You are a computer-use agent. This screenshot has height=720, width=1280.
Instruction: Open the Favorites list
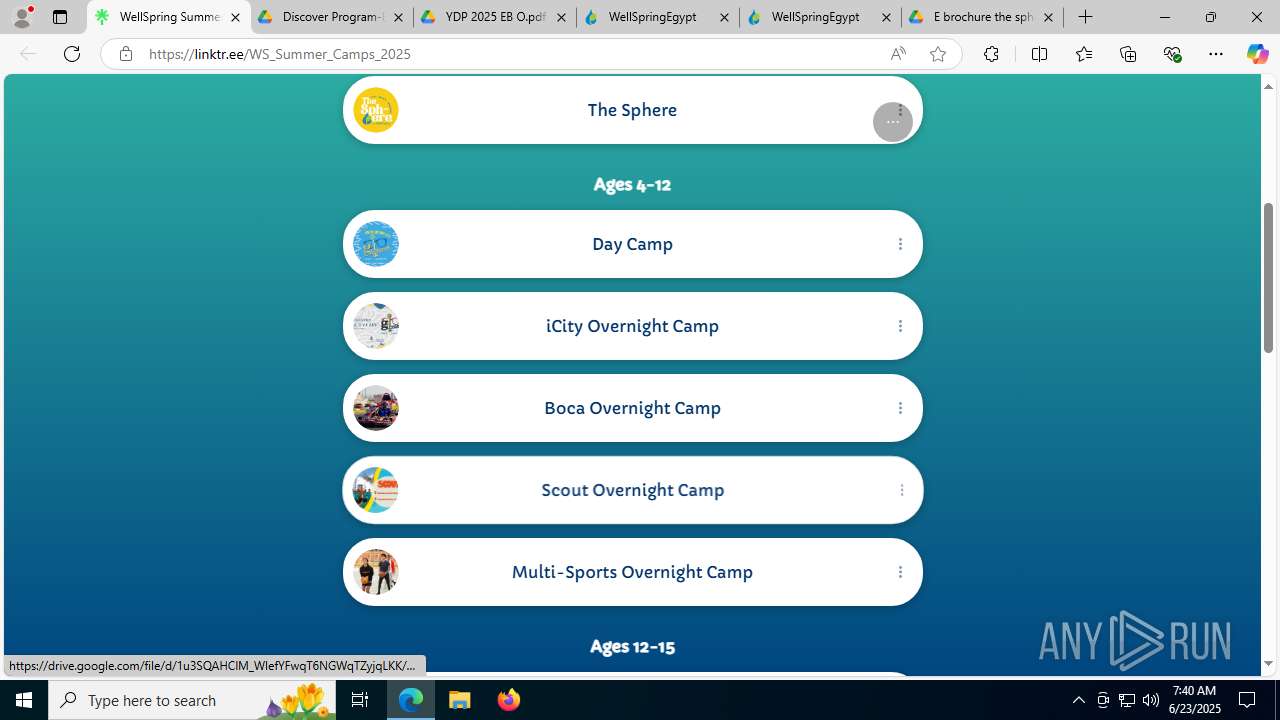coord(1083,54)
